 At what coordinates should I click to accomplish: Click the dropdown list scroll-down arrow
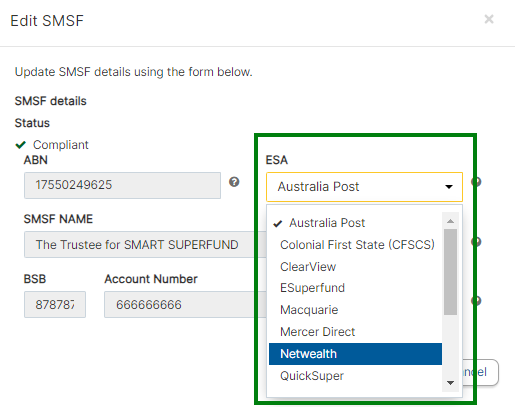pos(450,383)
